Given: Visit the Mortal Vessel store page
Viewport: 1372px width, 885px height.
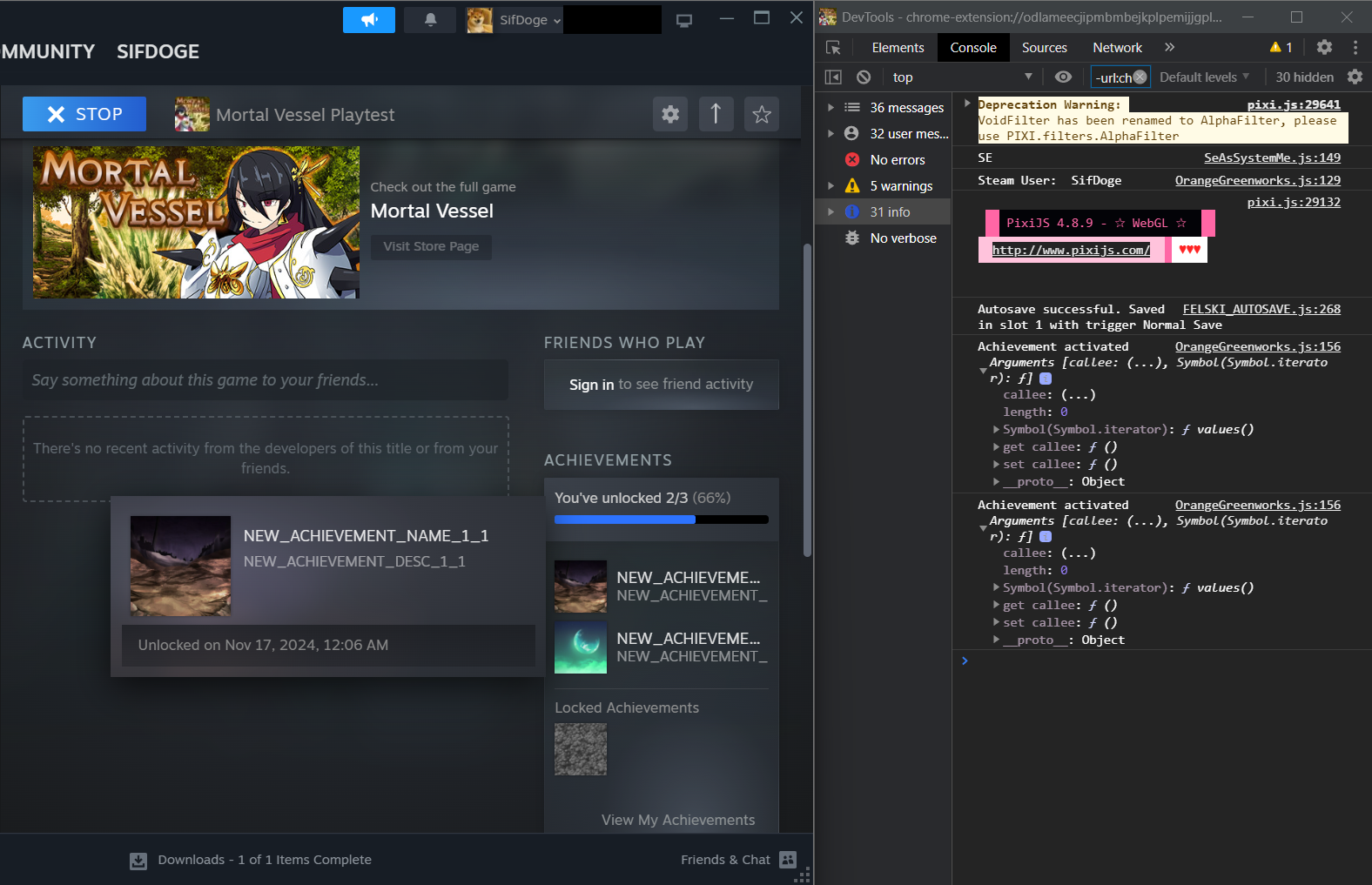Looking at the screenshot, I should coord(431,247).
